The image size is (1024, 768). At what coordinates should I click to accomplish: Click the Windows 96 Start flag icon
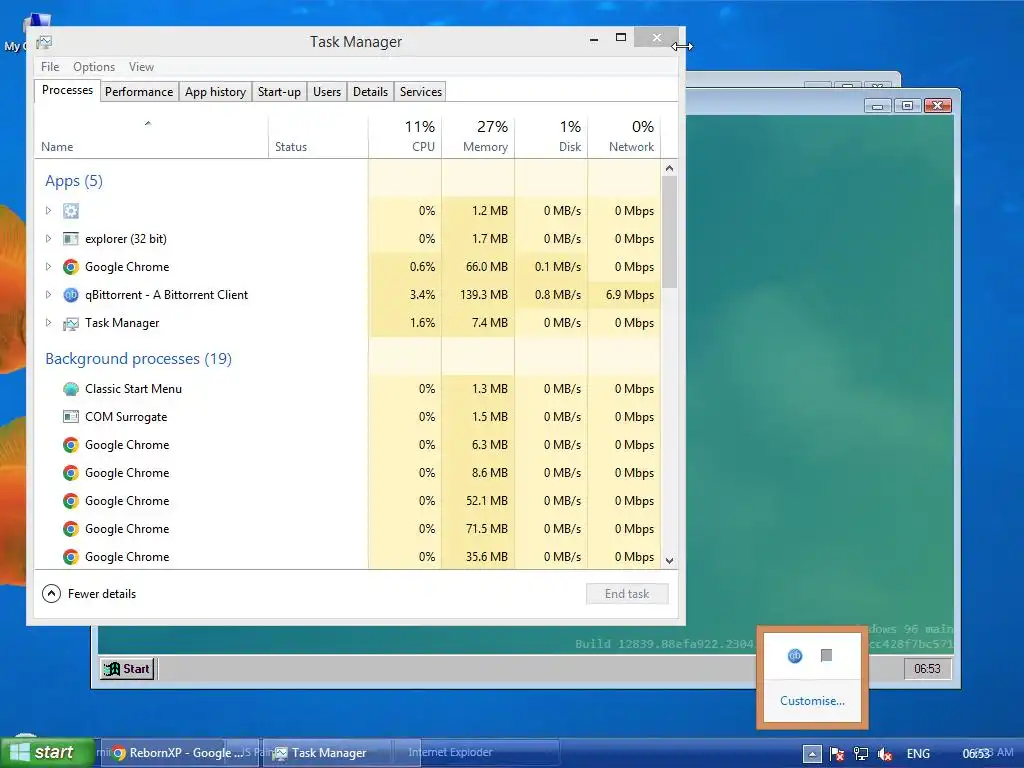112,669
